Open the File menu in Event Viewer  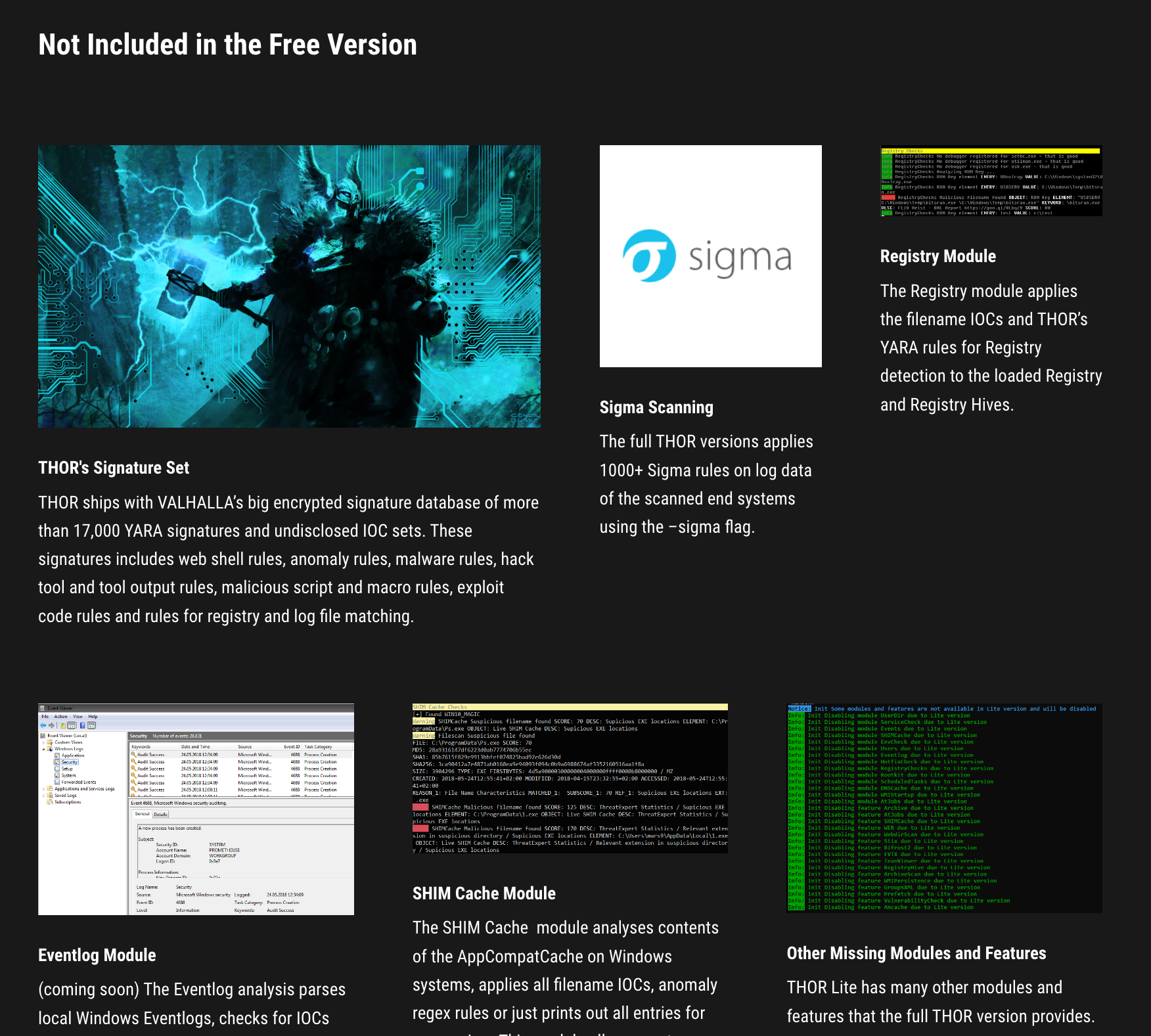(x=45, y=717)
